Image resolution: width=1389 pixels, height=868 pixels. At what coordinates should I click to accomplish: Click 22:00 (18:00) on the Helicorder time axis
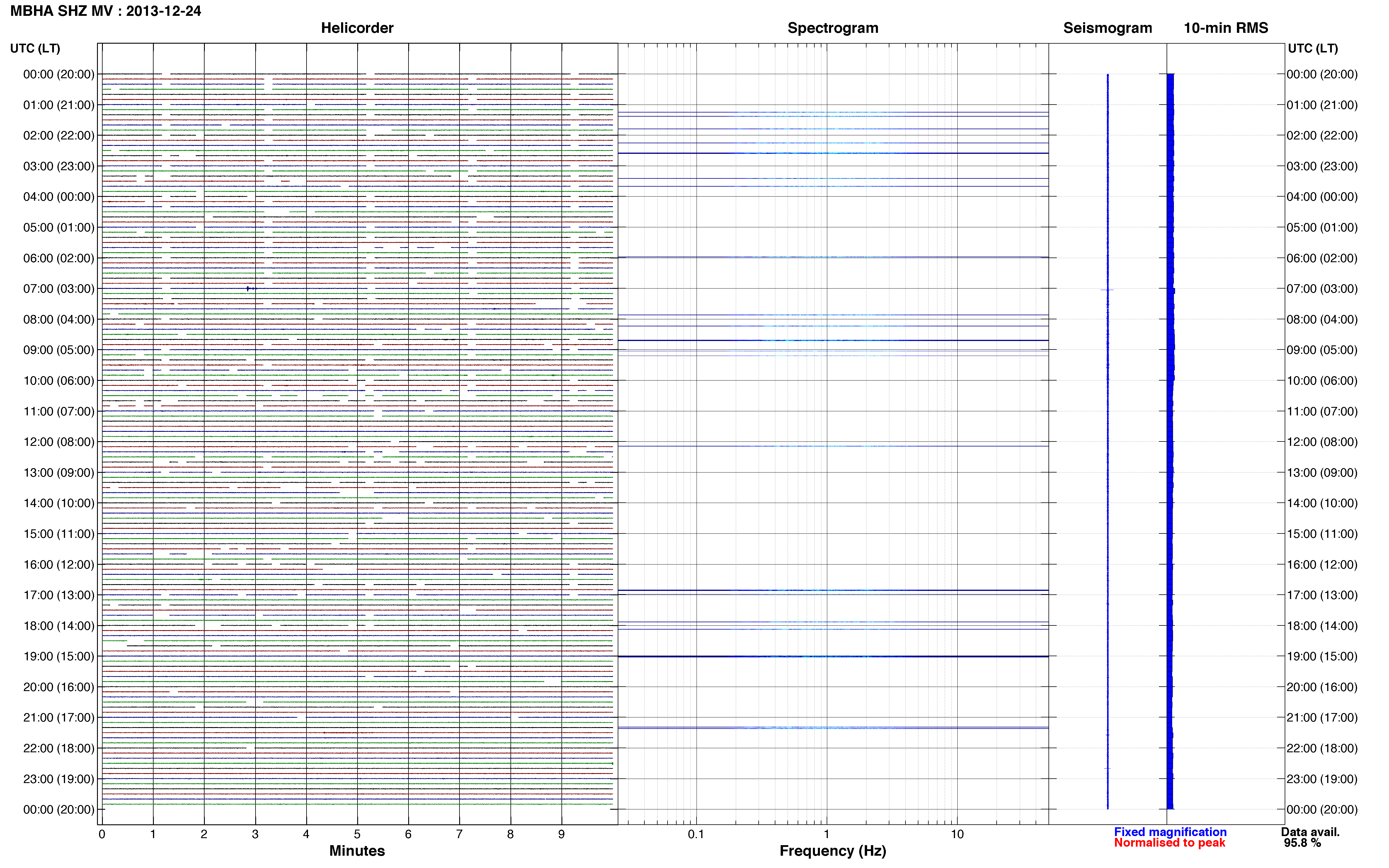(x=59, y=748)
